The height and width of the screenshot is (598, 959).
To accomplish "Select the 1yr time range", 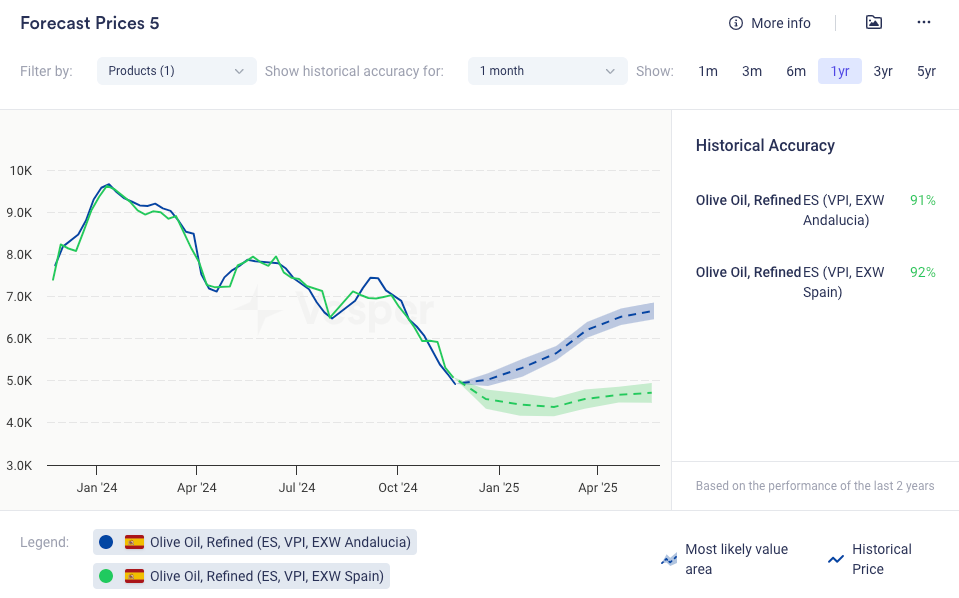I will [840, 71].
